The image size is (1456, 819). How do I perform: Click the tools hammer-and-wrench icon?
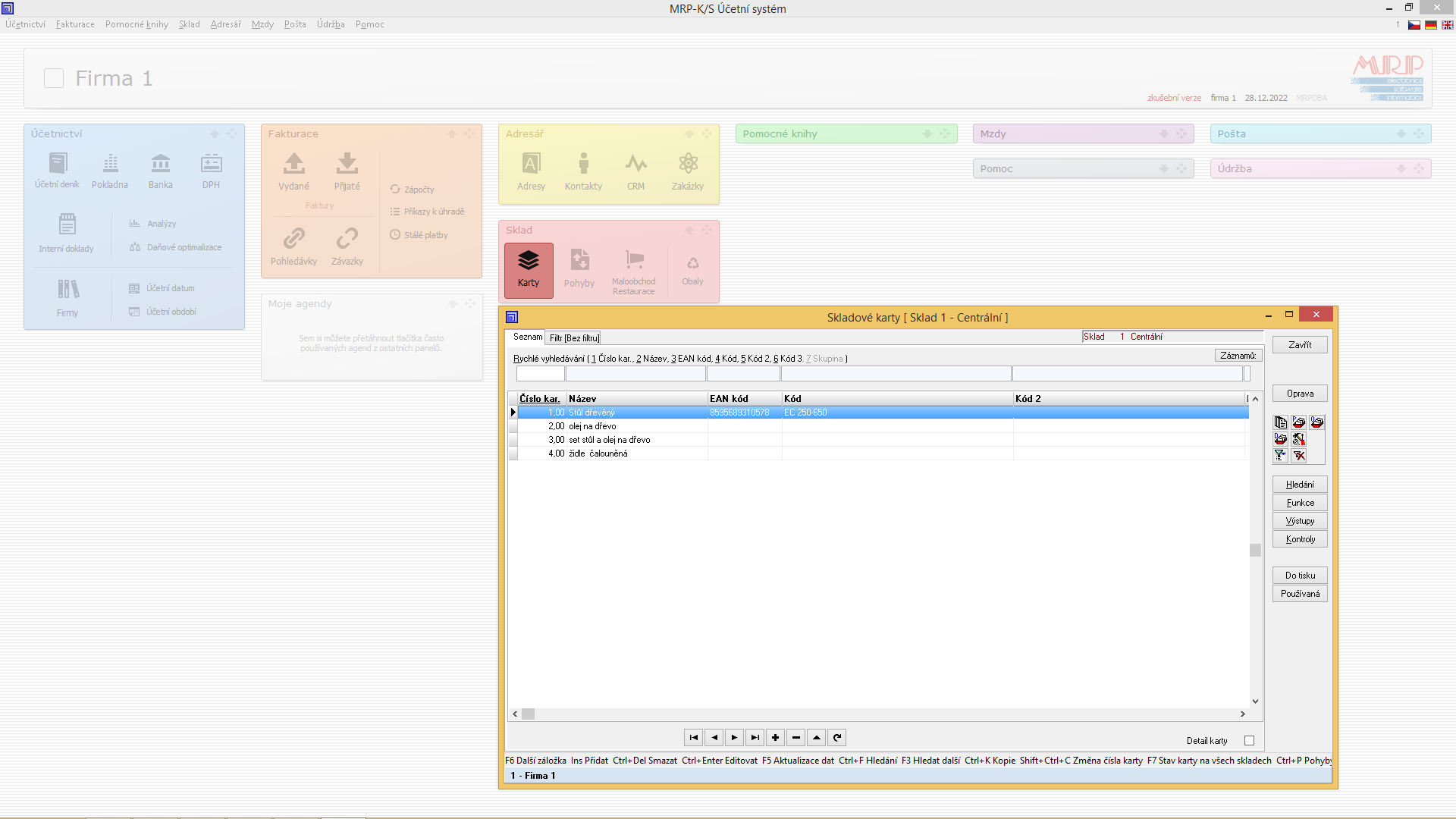click(x=1299, y=439)
